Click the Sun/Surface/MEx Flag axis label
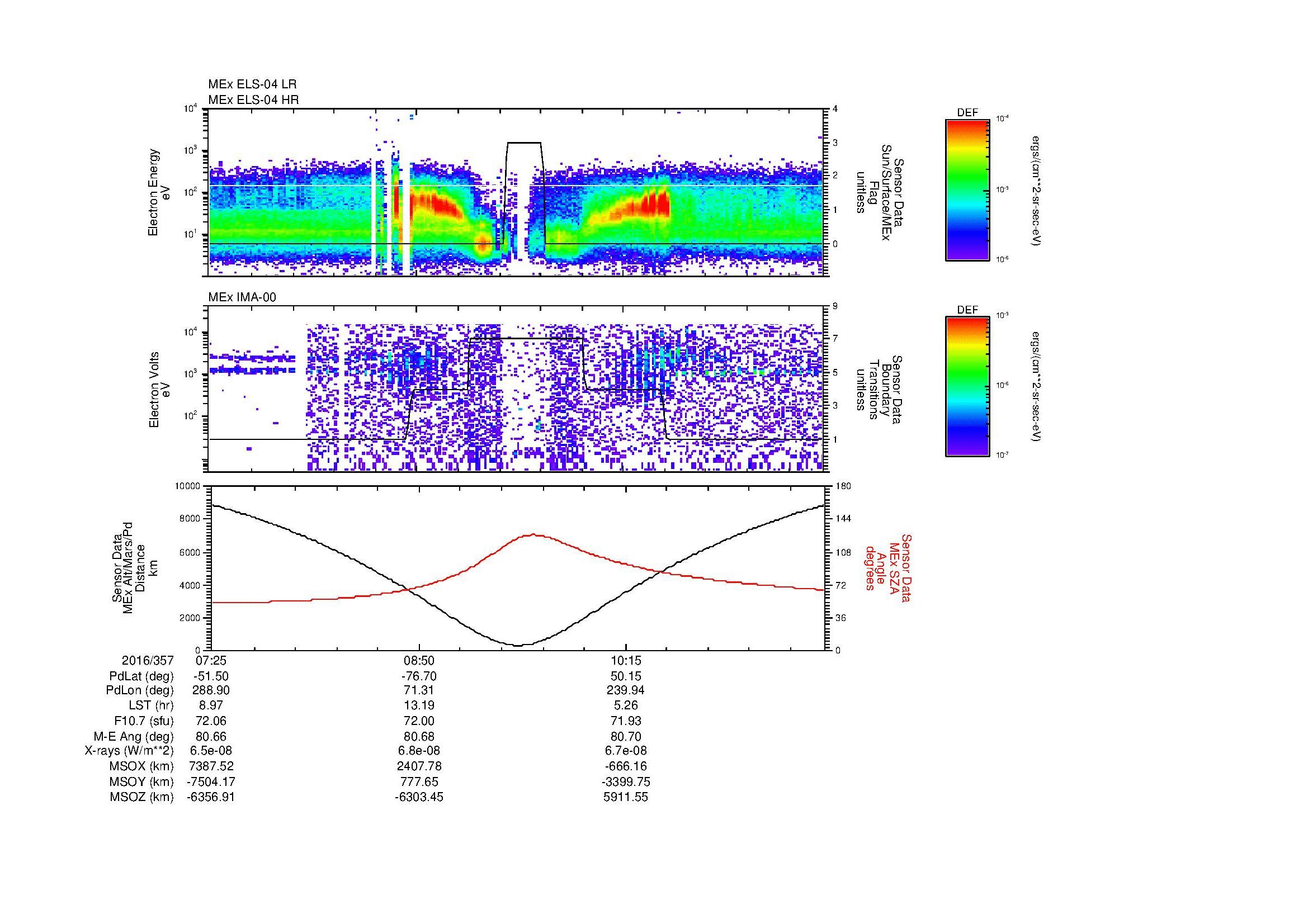The image size is (1308, 924). click(880, 192)
